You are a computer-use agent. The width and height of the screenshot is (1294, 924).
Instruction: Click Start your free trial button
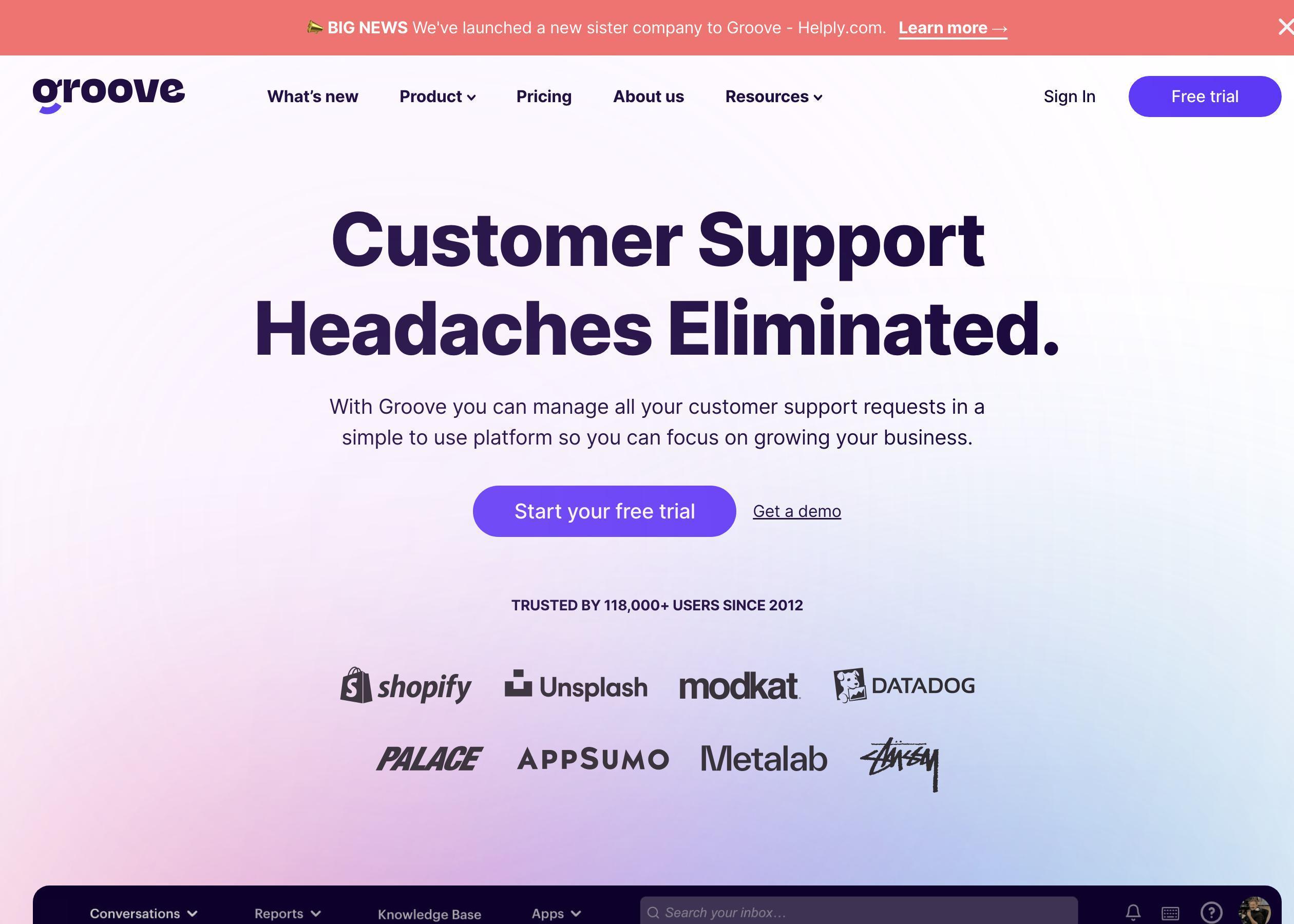click(x=604, y=510)
